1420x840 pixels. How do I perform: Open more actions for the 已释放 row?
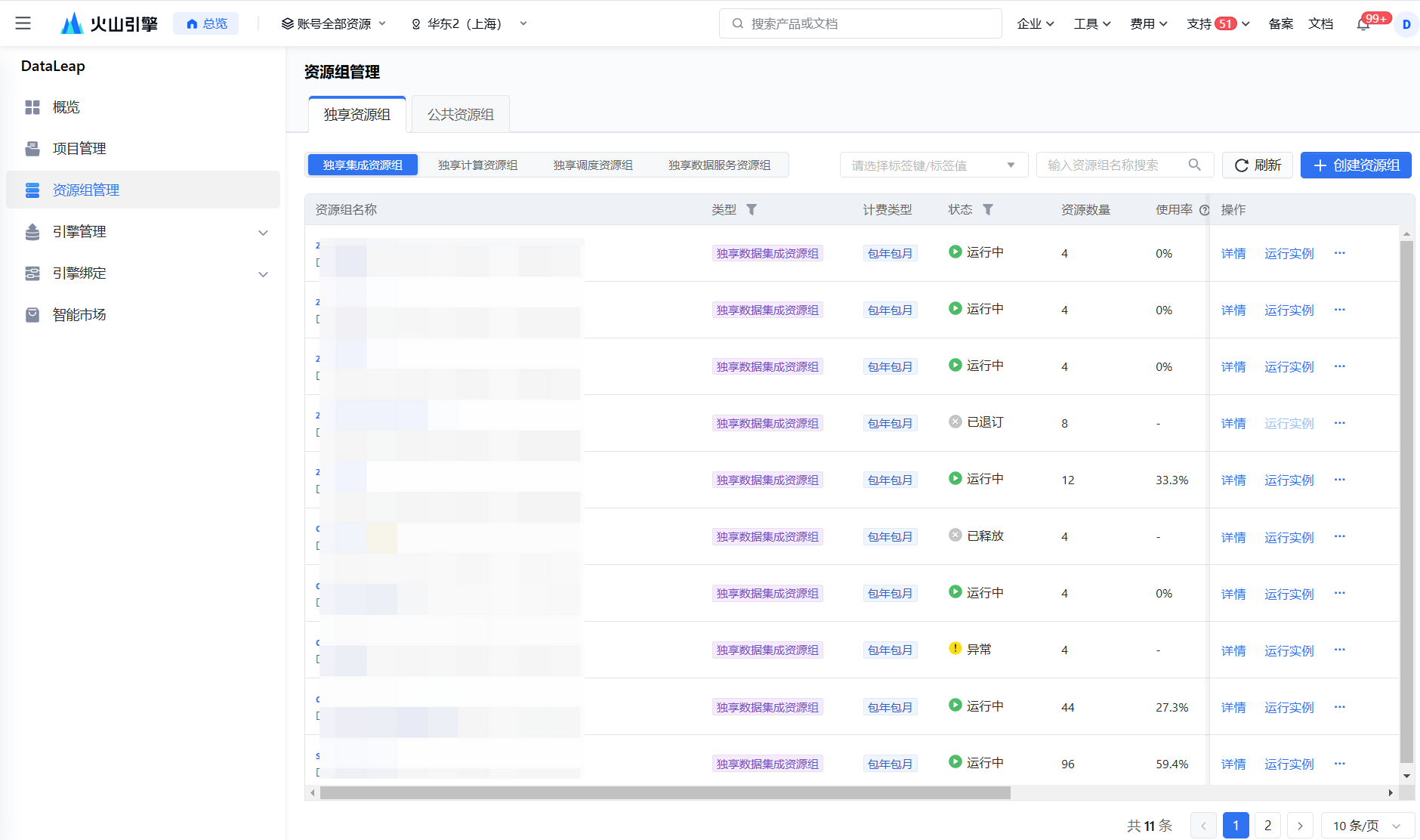click(x=1339, y=536)
